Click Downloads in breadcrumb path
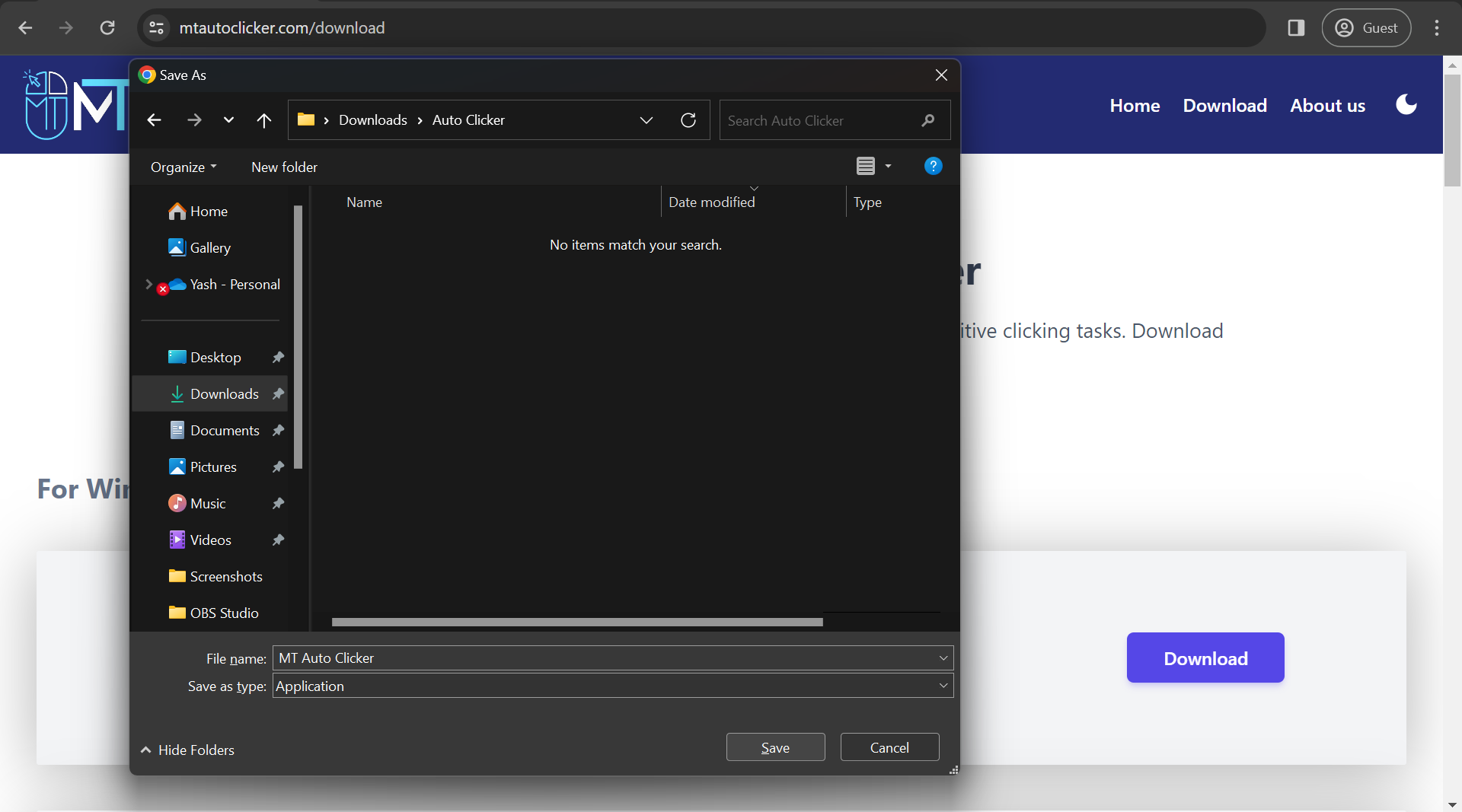 tap(373, 120)
